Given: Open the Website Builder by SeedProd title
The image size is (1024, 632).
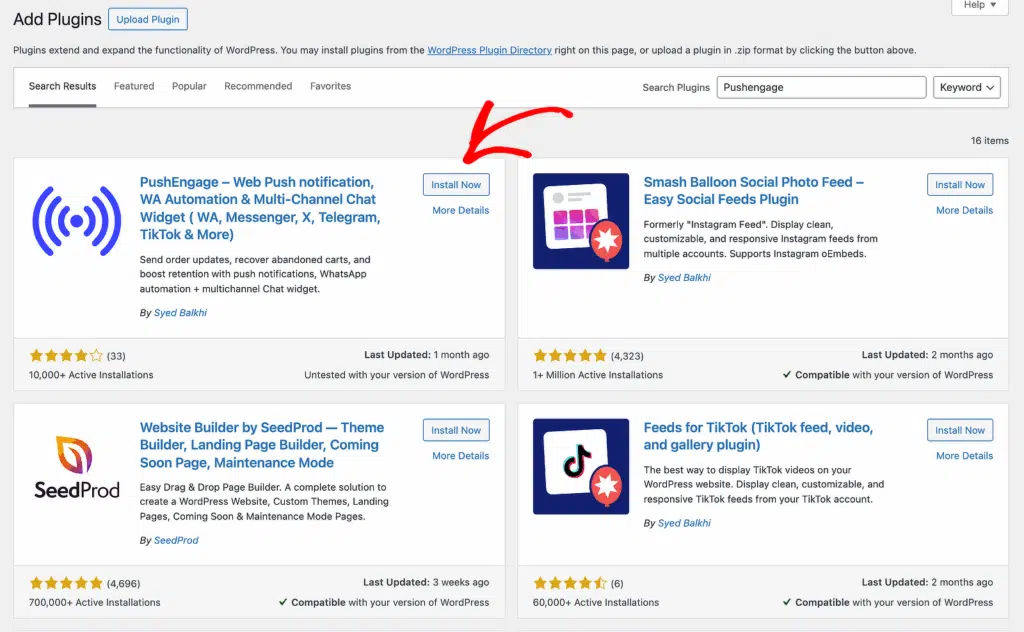Looking at the screenshot, I should (262, 445).
